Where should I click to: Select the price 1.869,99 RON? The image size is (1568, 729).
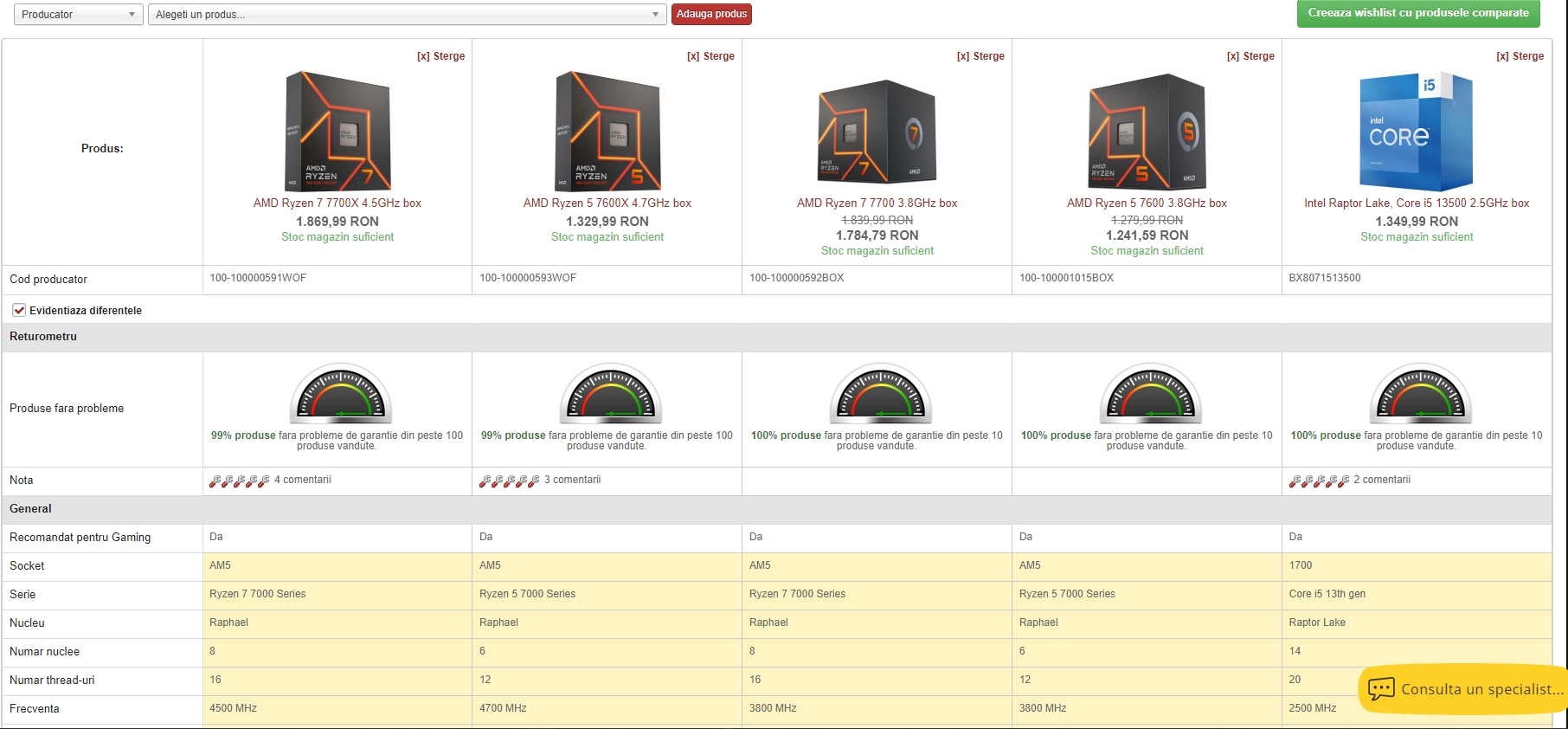[337, 222]
